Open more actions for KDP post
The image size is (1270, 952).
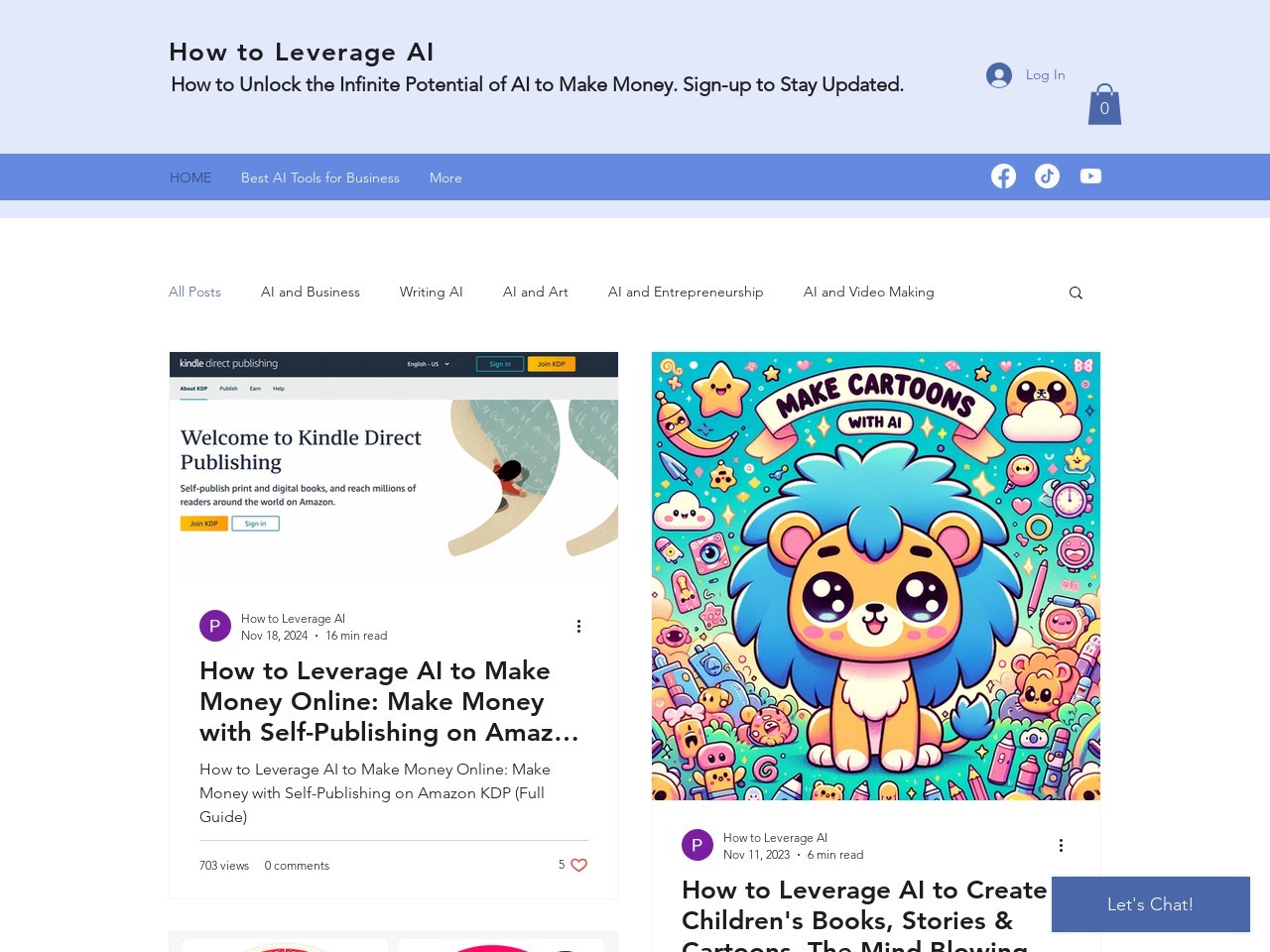pos(578,626)
